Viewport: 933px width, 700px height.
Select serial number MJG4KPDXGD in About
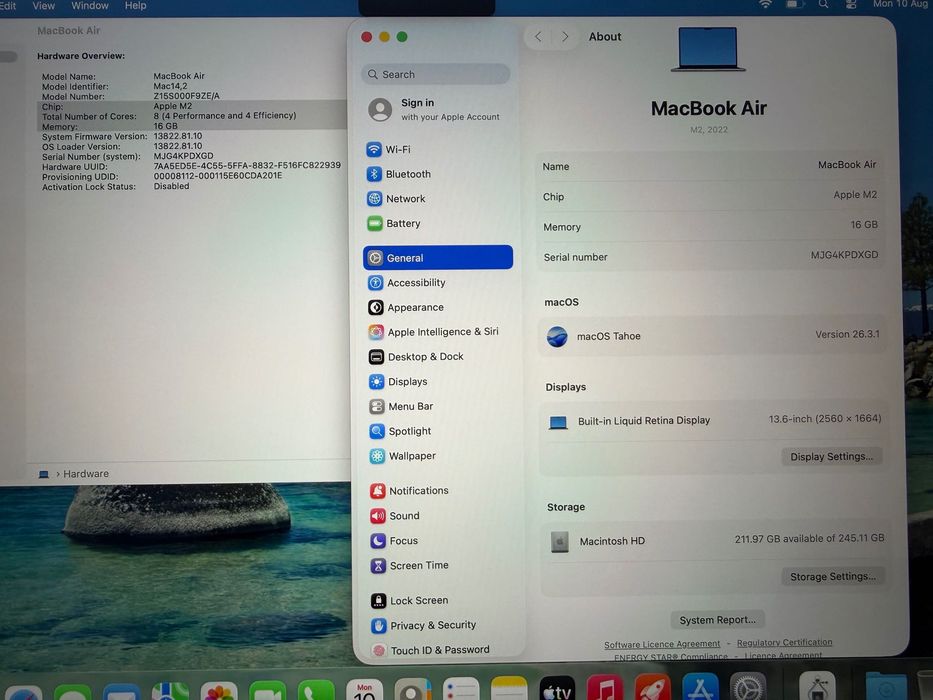tap(844, 255)
